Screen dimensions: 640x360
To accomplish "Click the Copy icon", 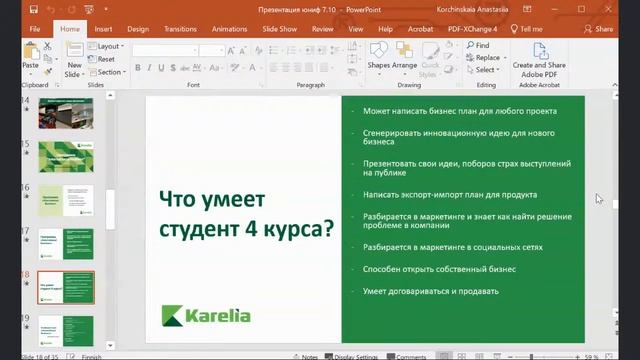I will [47, 59].
